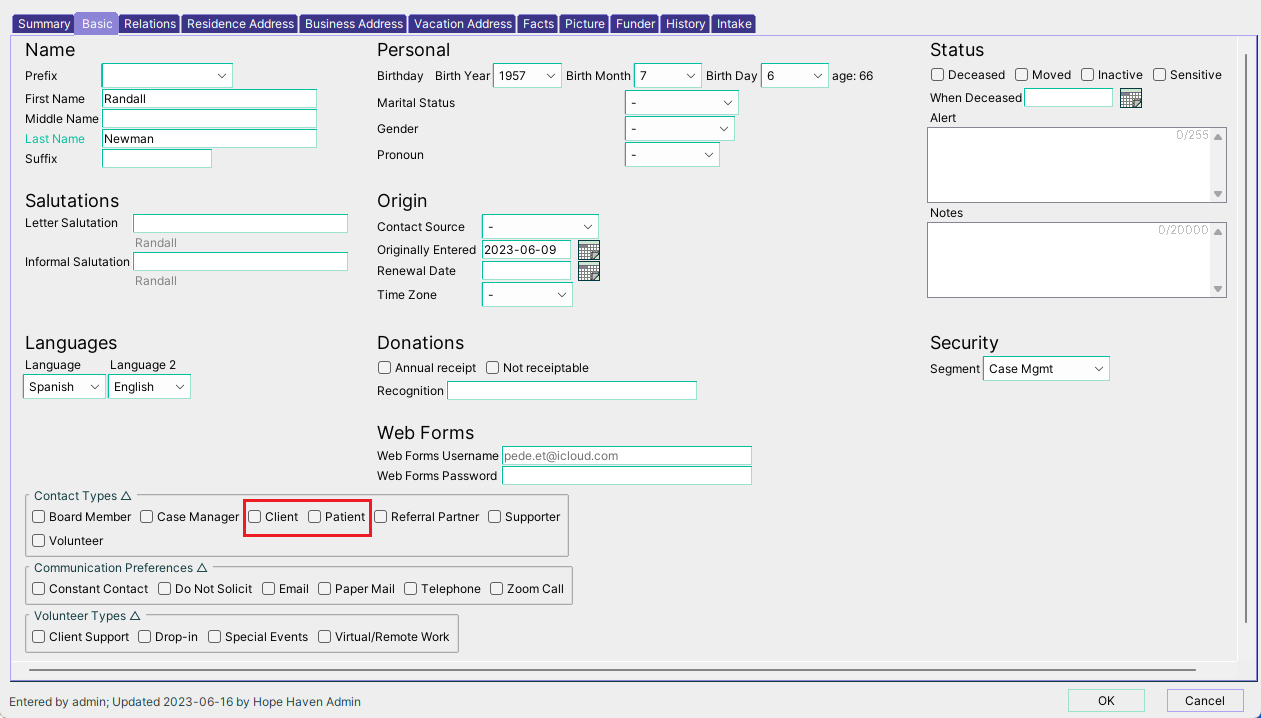Check Special Events volunteer type

[215, 637]
